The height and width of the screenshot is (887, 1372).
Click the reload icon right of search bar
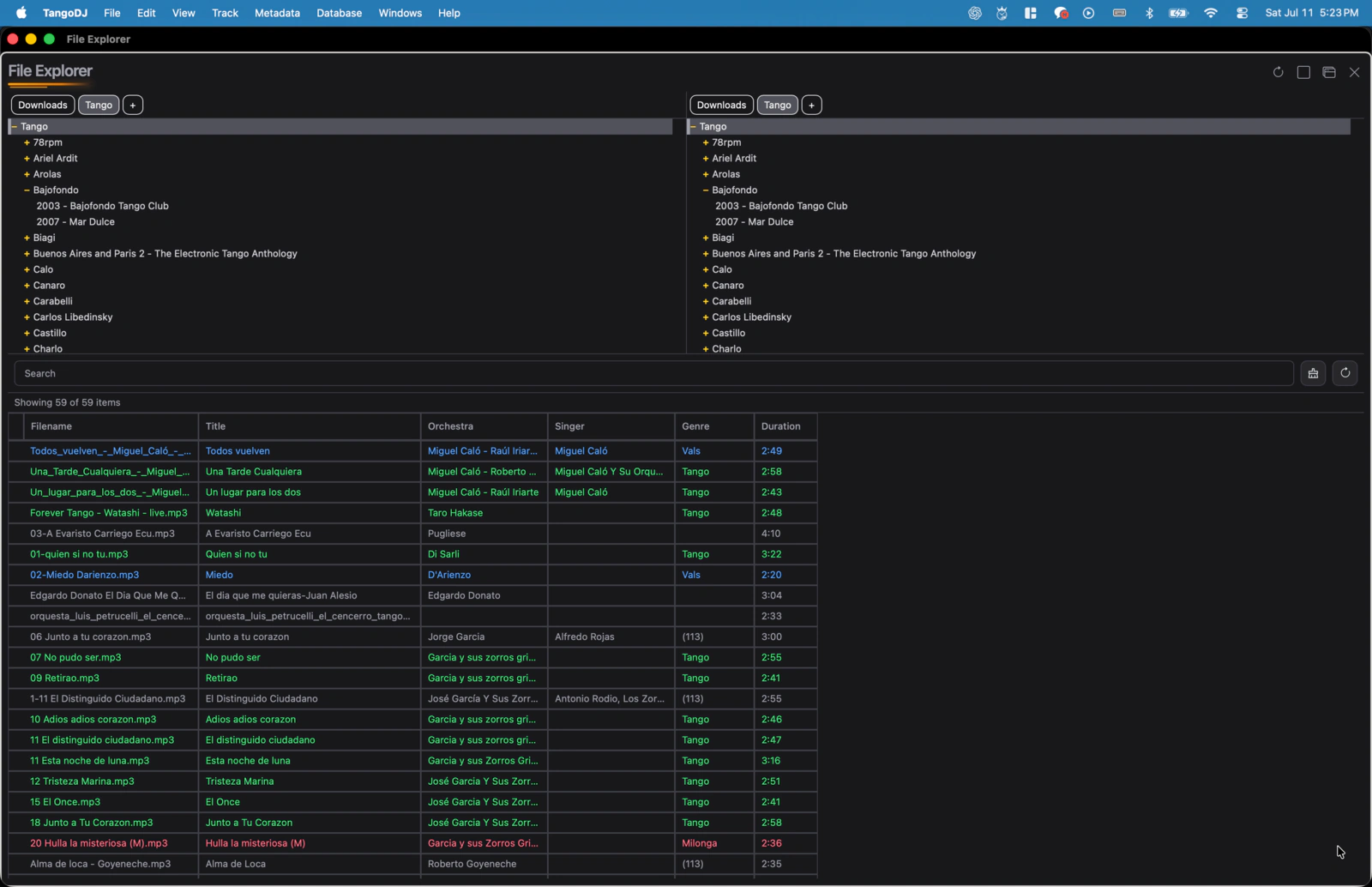pyautogui.click(x=1345, y=373)
